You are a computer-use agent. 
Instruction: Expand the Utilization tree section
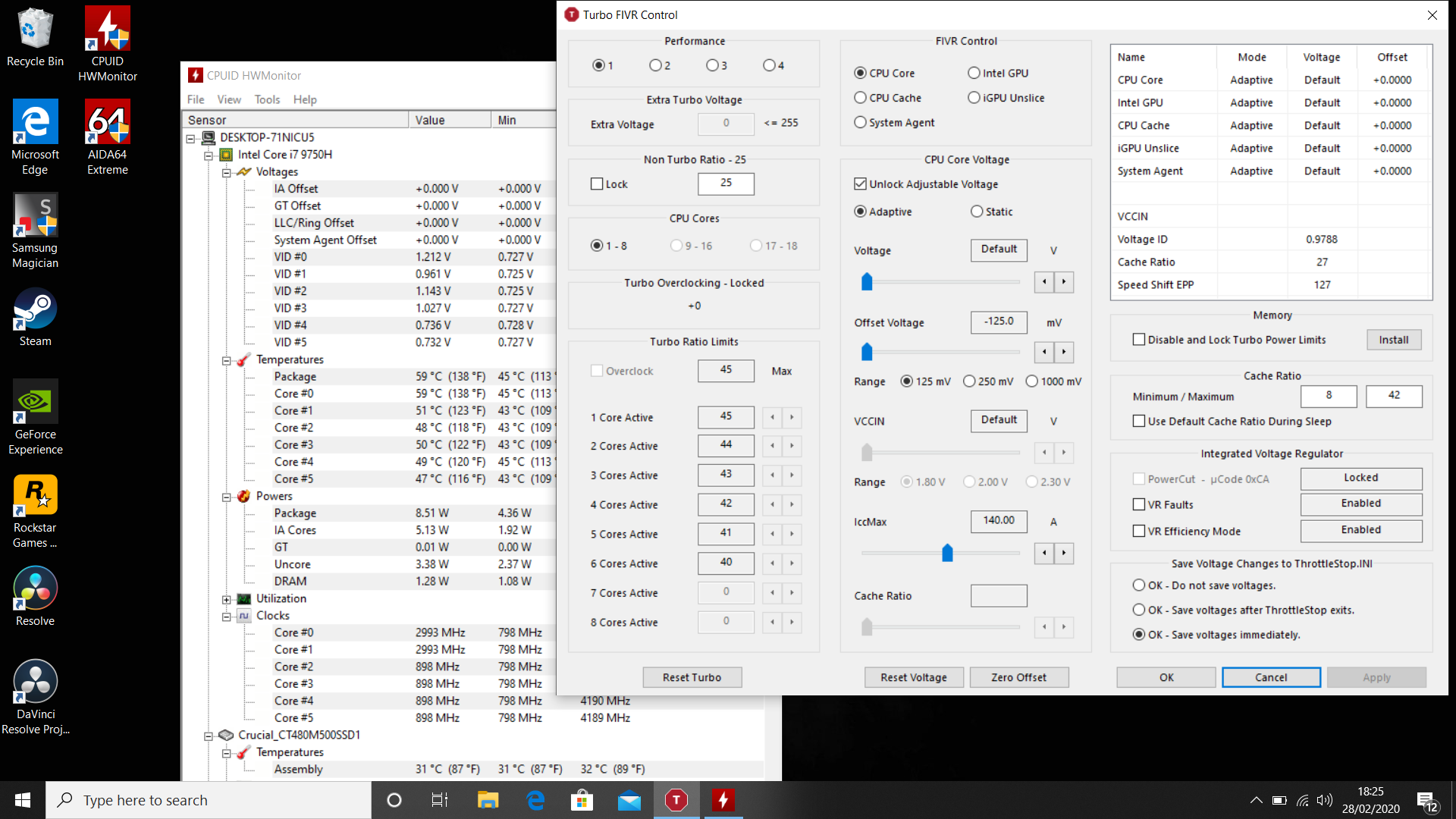[x=226, y=599]
